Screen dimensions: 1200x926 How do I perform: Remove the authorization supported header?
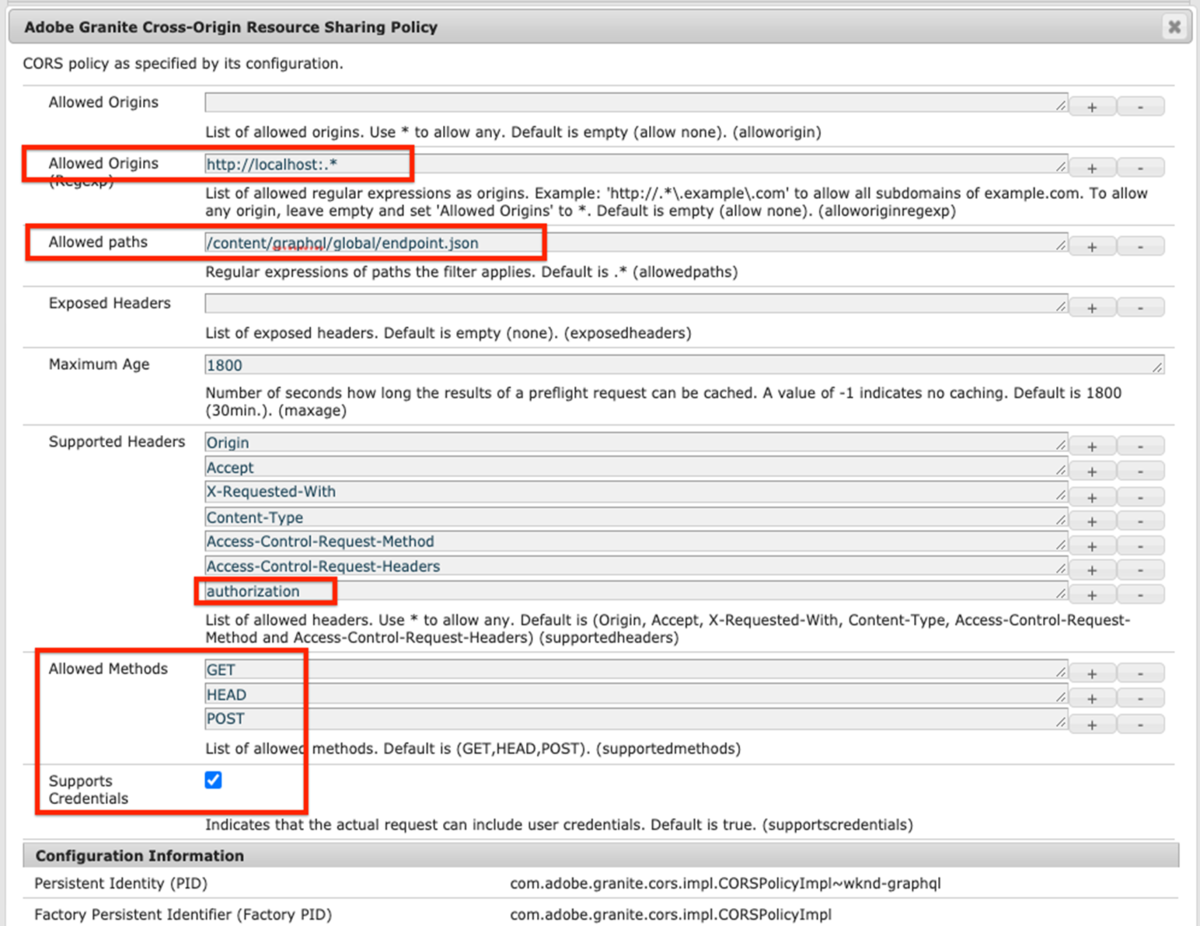1141,594
